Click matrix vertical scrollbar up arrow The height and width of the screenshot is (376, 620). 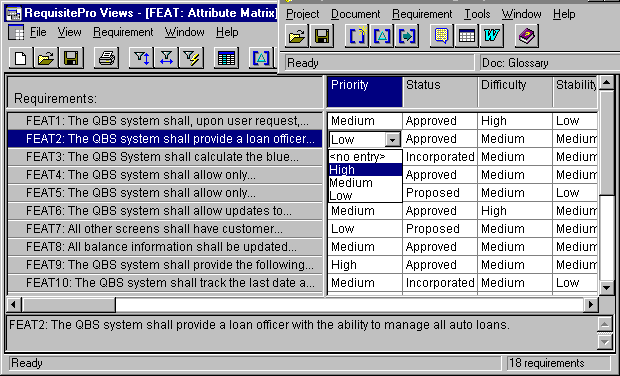pyautogui.click(x=606, y=83)
